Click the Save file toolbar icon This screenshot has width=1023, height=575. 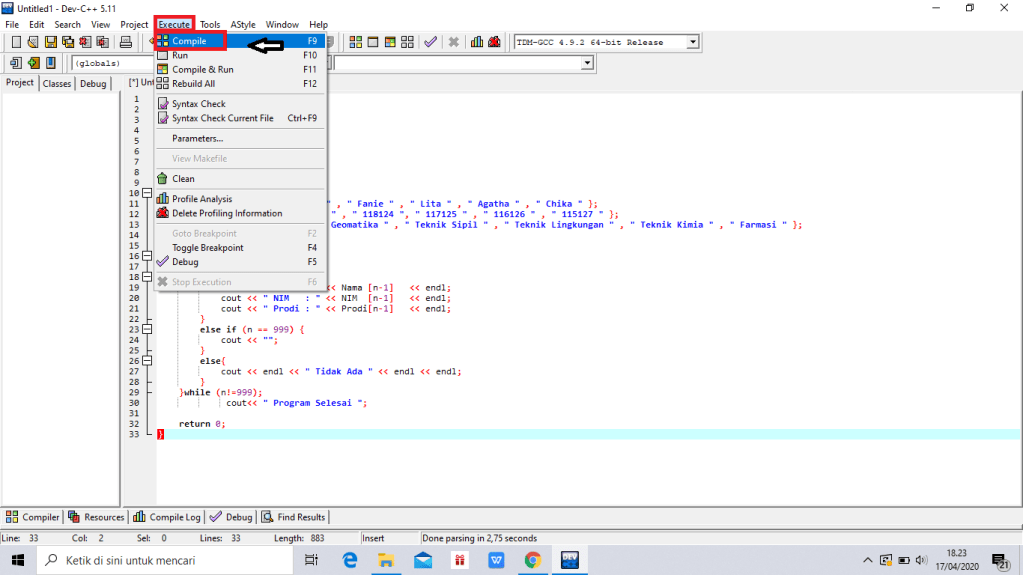point(51,42)
